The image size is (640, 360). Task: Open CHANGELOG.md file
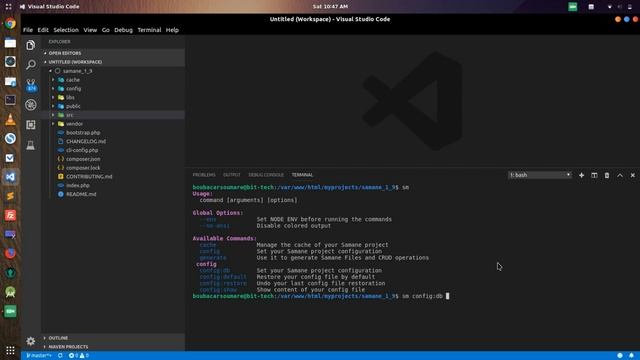pyautogui.click(x=86, y=141)
